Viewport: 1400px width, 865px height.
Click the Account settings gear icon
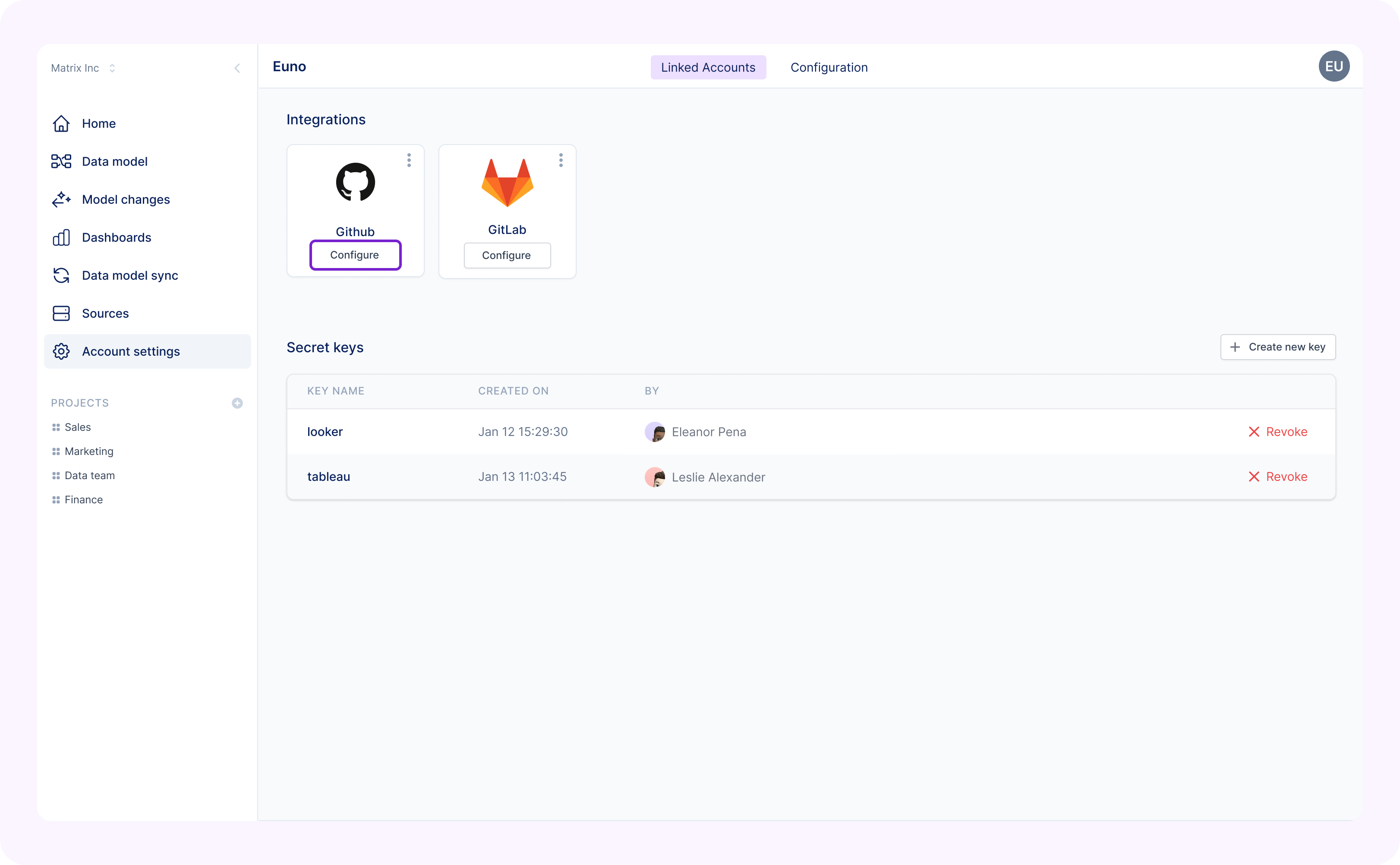coord(61,351)
